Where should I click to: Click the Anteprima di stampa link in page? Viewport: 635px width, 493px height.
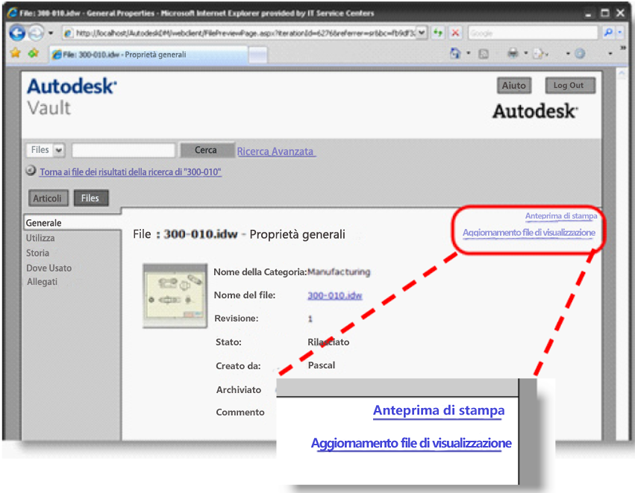[561, 216]
